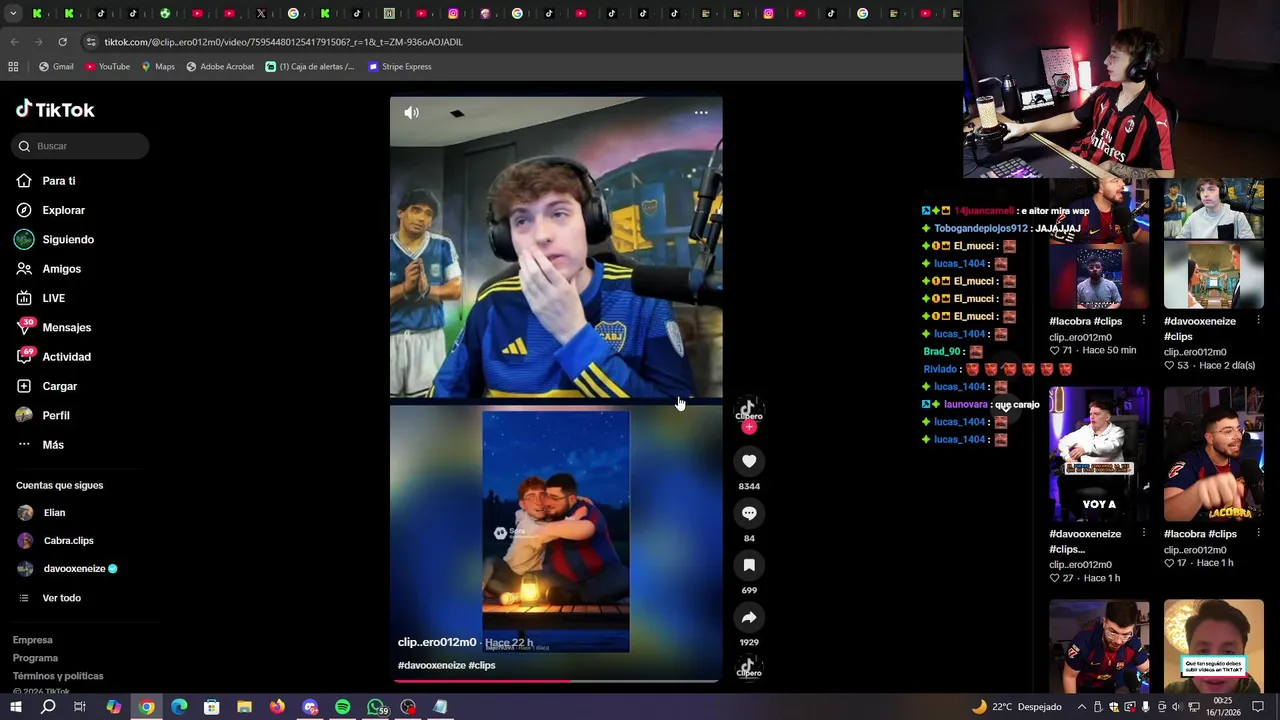This screenshot has width=1280, height=720.
Task: Expand the Empresa footer section
Action: 33,640
